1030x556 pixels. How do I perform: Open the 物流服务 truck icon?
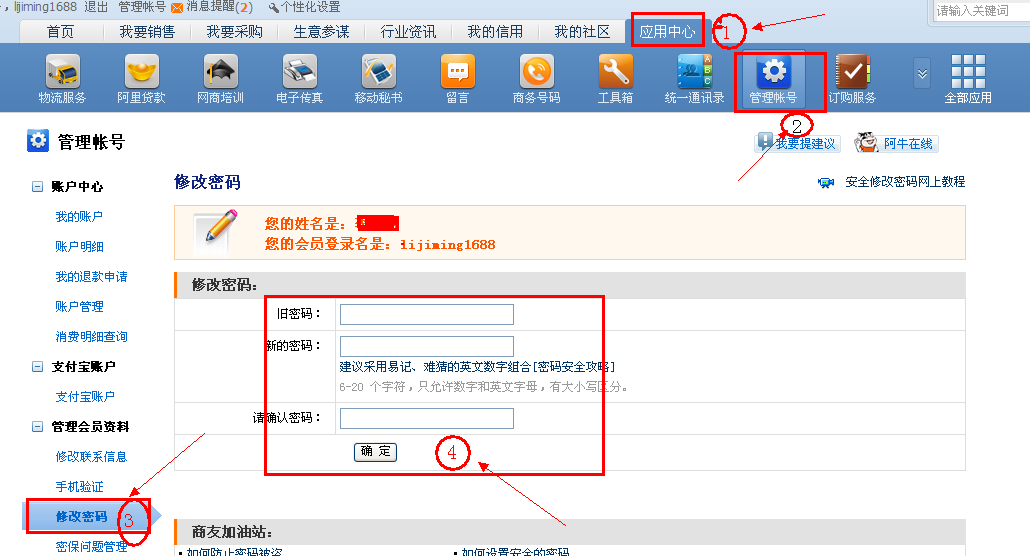click(62, 72)
